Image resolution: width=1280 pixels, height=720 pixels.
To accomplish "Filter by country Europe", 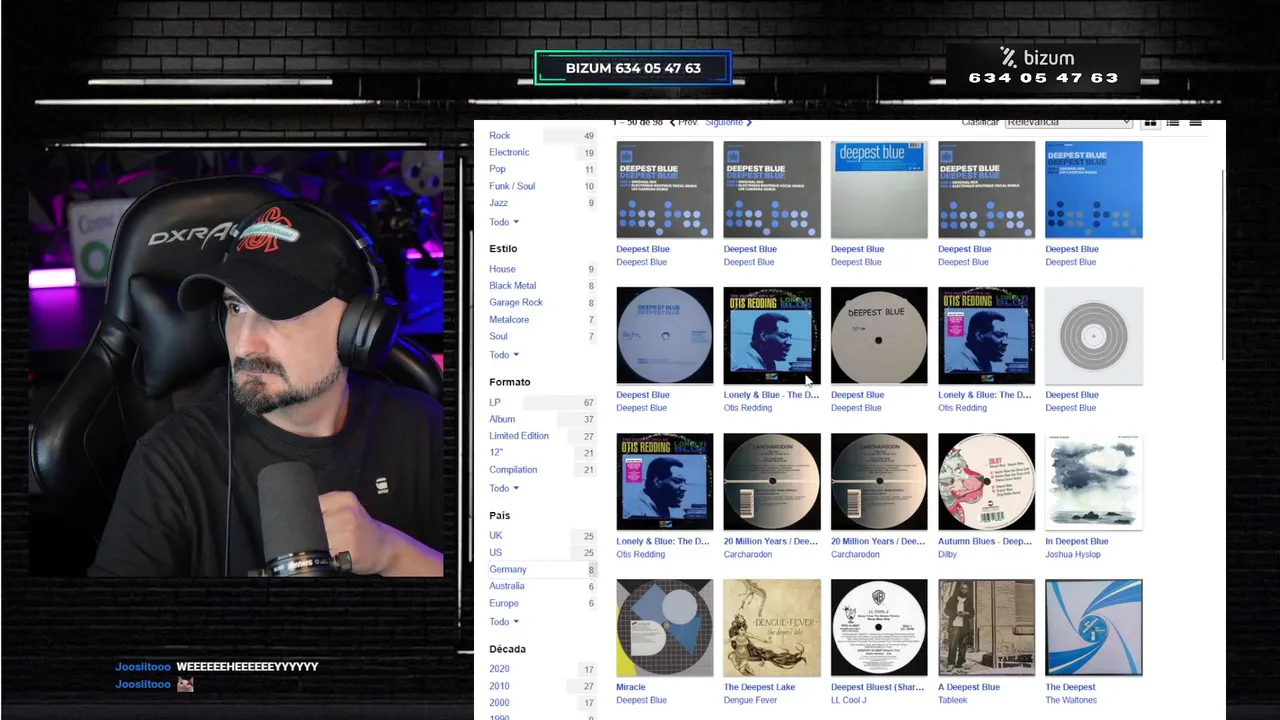I will pos(504,603).
